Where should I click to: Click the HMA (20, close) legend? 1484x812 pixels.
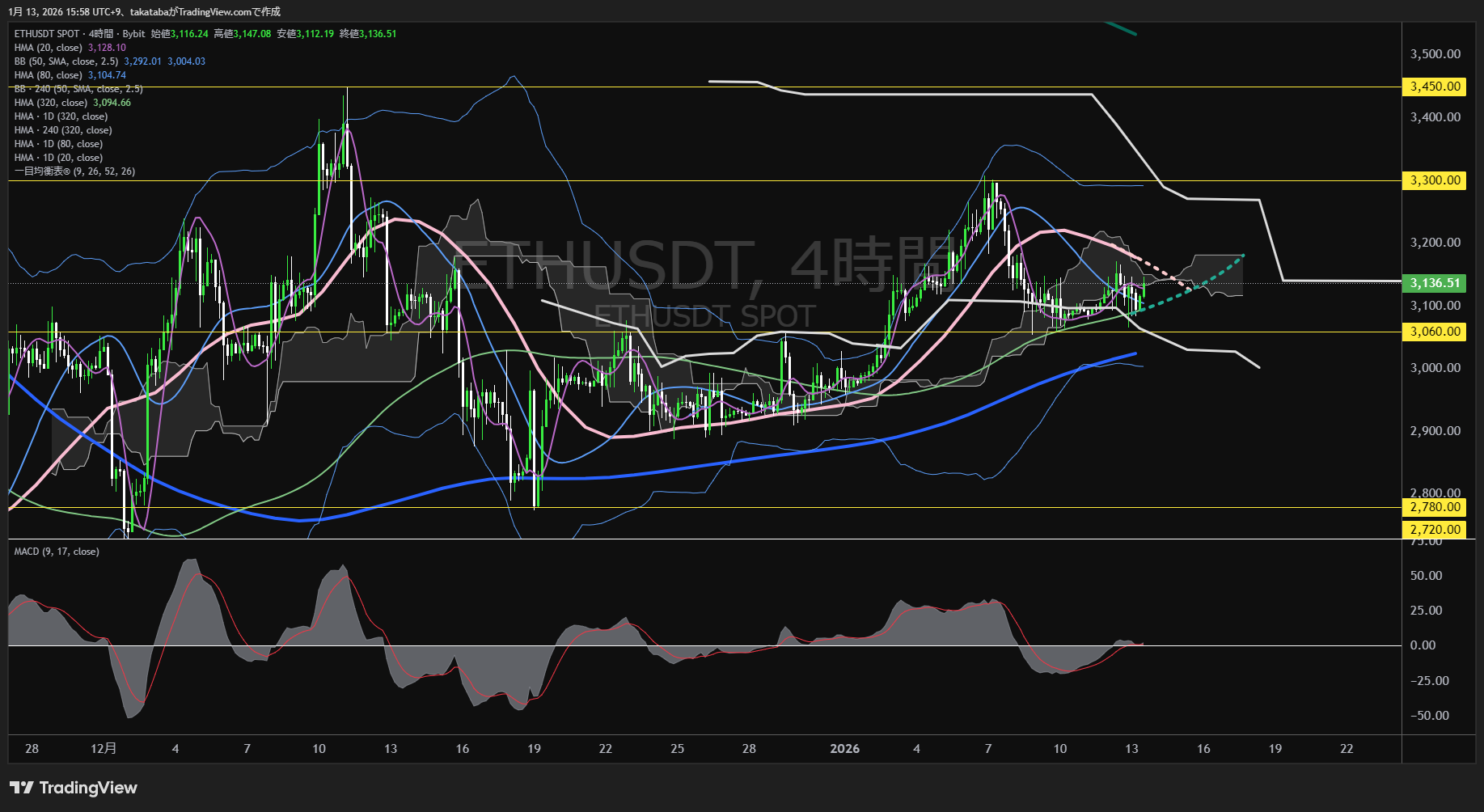pos(49,48)
